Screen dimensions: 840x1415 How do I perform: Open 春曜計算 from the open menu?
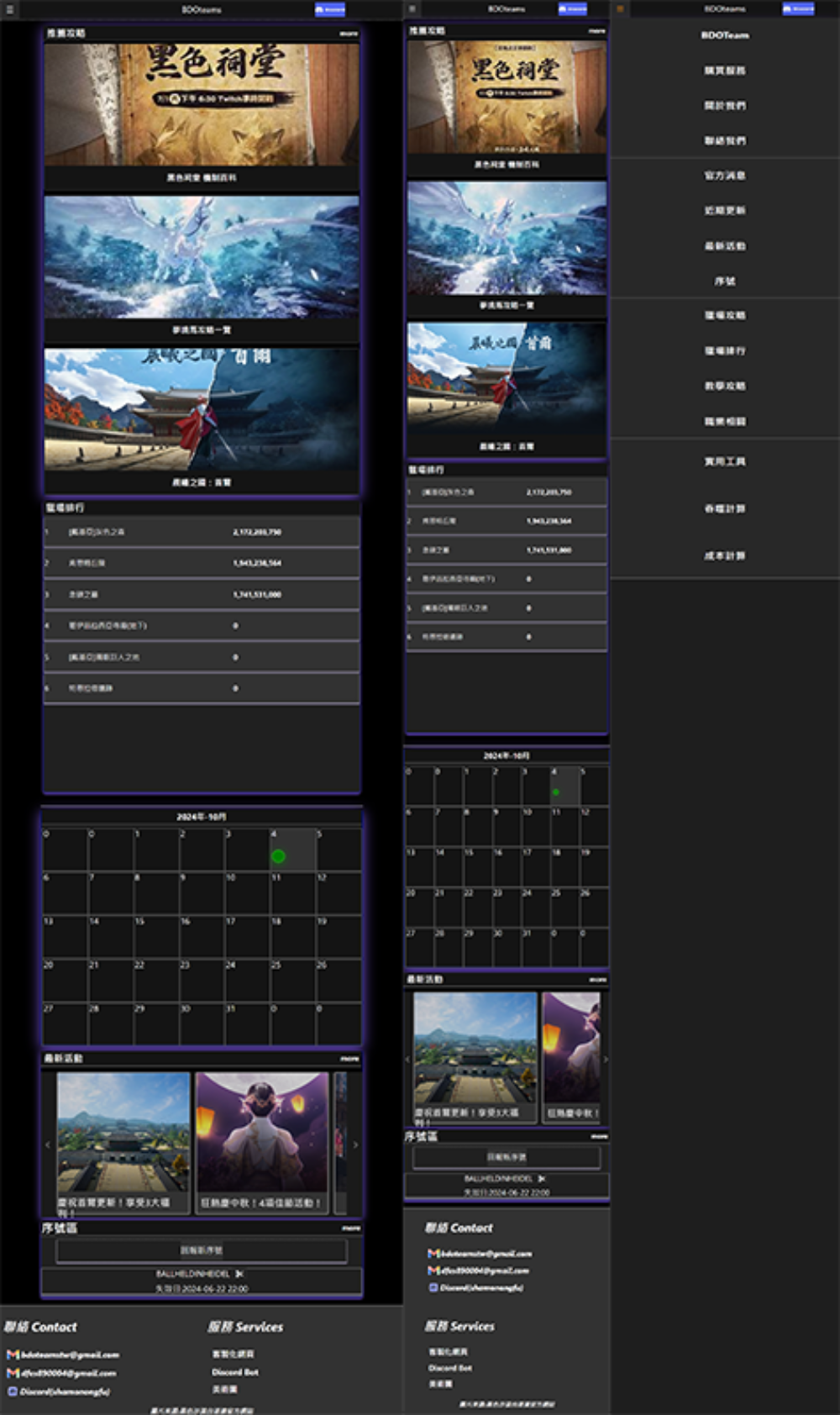724,508
